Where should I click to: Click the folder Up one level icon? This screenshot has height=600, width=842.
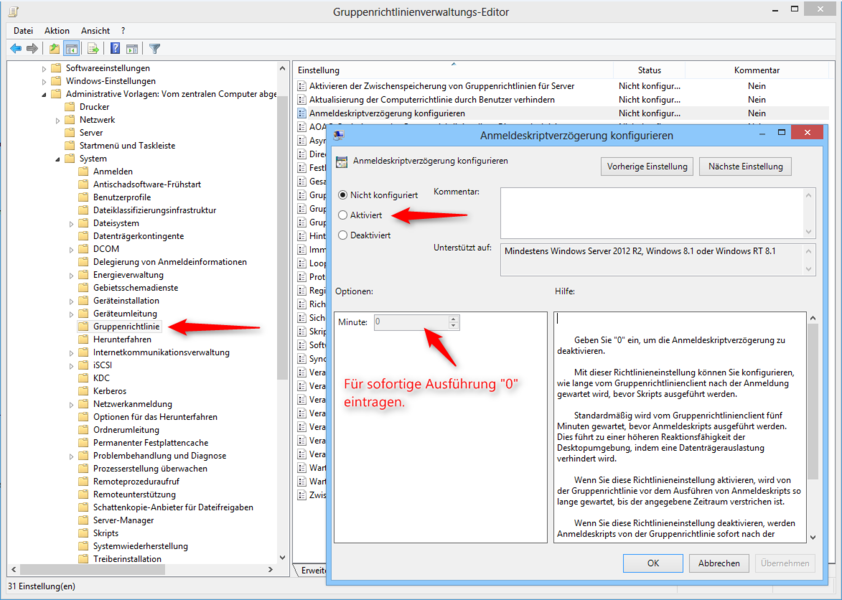click(x=54, y=48)
